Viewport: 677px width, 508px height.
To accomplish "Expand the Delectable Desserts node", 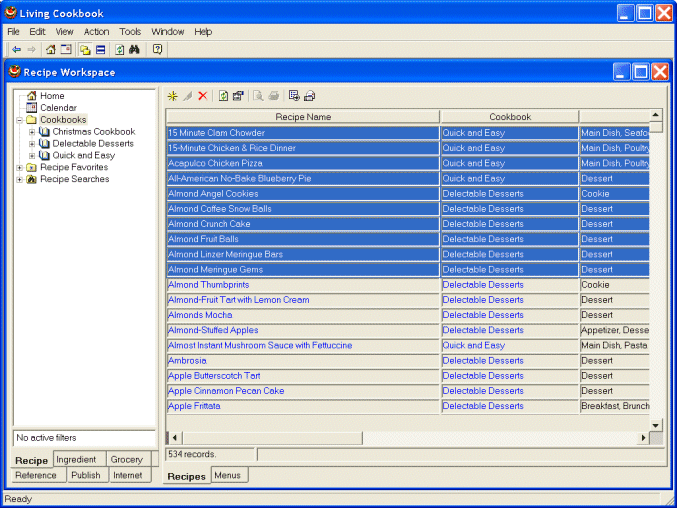I will click(x=32, y=144).
